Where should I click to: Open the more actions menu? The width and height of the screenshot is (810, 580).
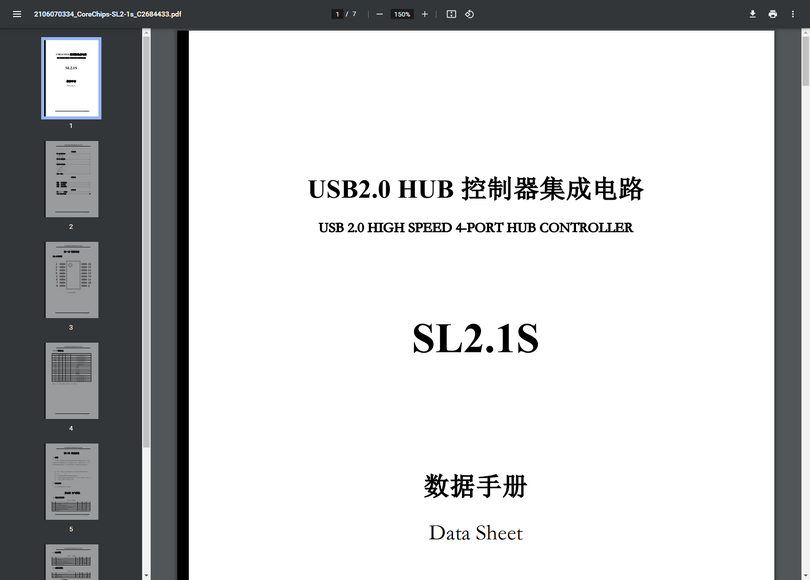pos(792,14)
